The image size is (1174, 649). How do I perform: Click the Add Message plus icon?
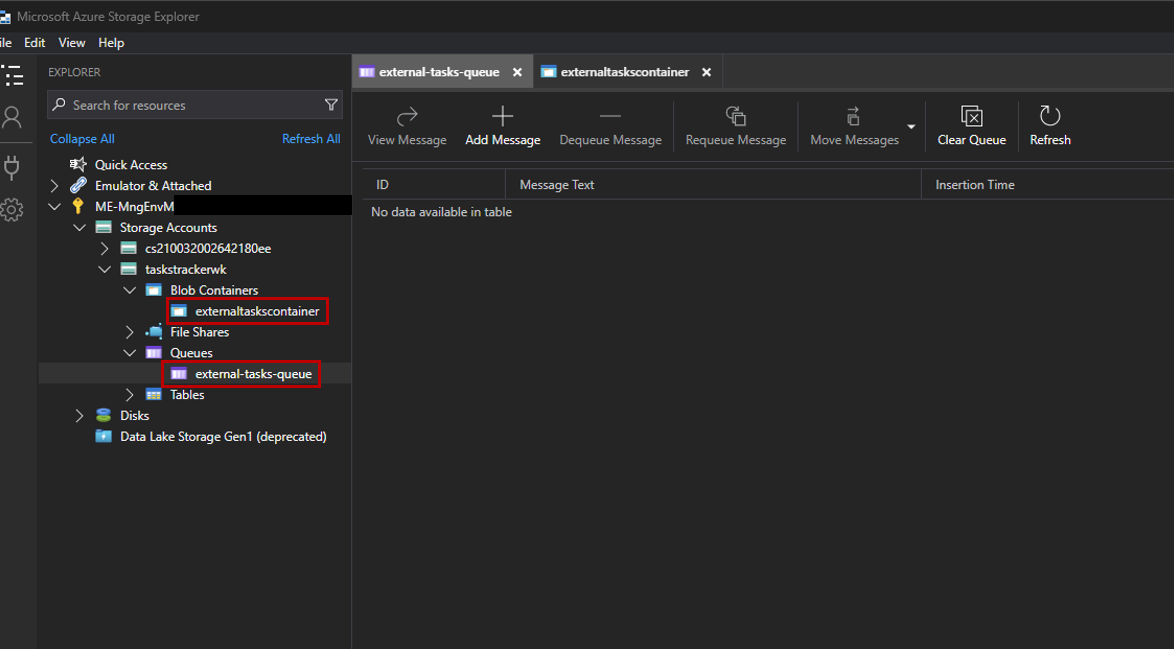click(502, 116)
